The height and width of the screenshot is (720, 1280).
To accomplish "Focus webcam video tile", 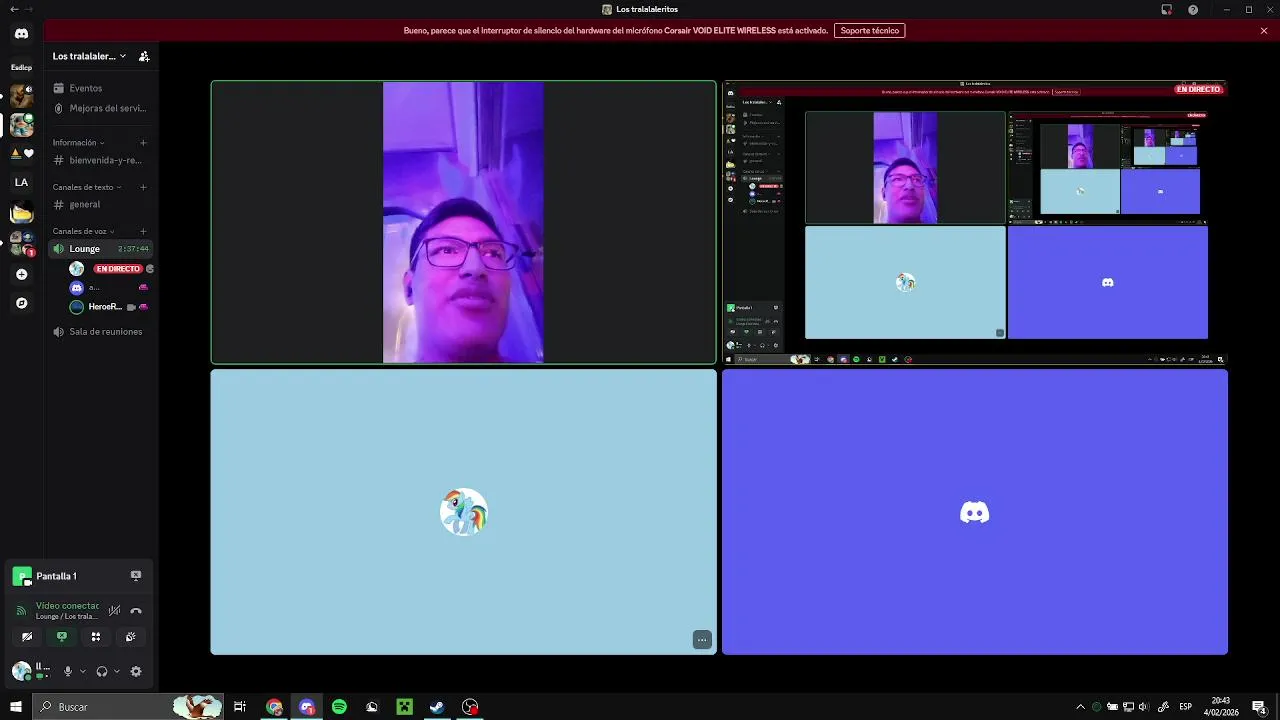I will 464,222.
